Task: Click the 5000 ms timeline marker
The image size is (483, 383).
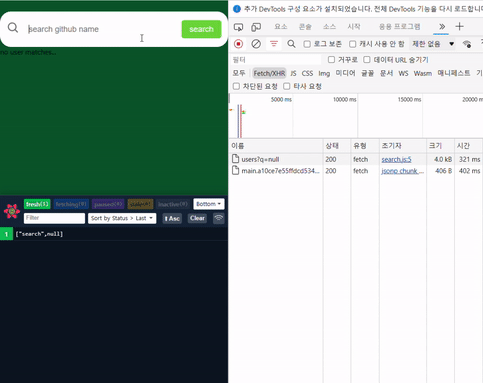Action: (281, 99)
